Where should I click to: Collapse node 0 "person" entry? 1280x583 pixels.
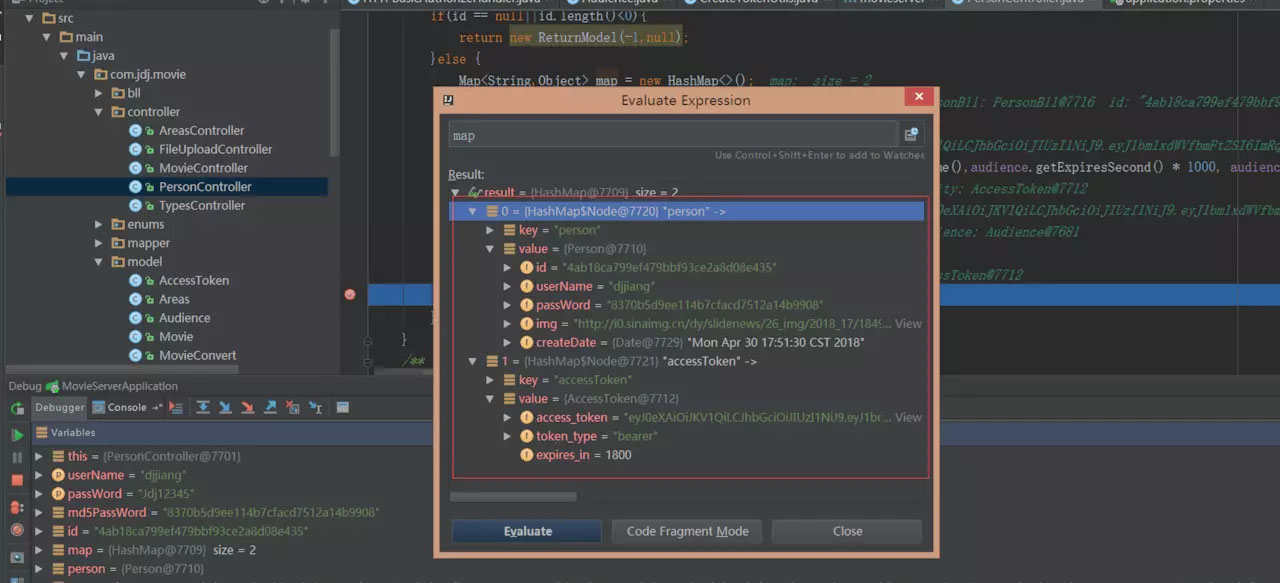click(473, 212)
